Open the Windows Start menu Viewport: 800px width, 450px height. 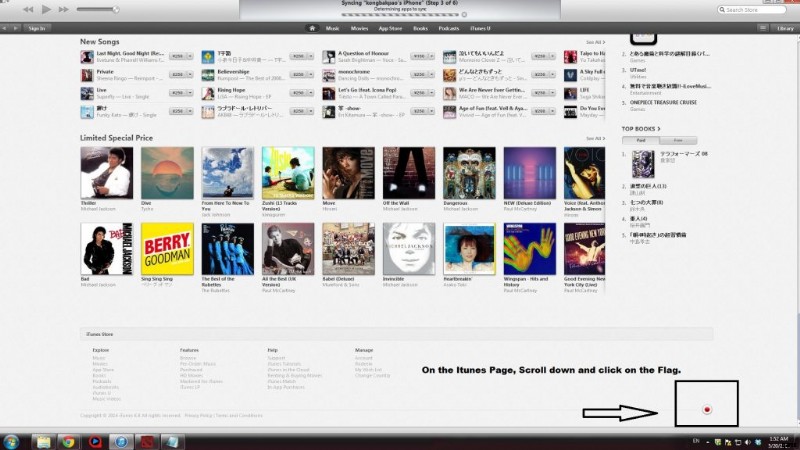[x=14, y=440]
